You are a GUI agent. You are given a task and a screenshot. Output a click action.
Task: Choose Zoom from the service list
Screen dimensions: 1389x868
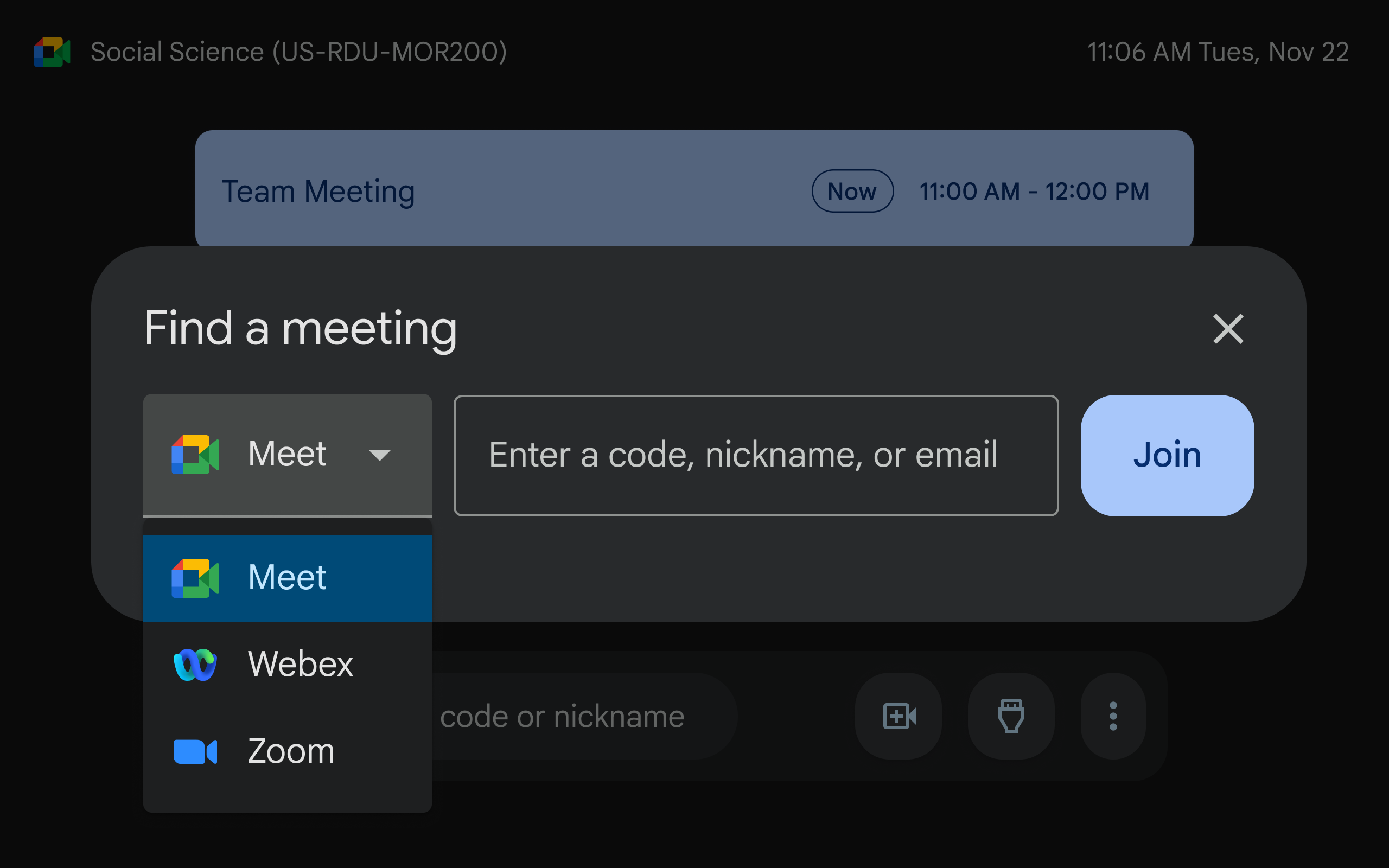[x=290, y=751]
